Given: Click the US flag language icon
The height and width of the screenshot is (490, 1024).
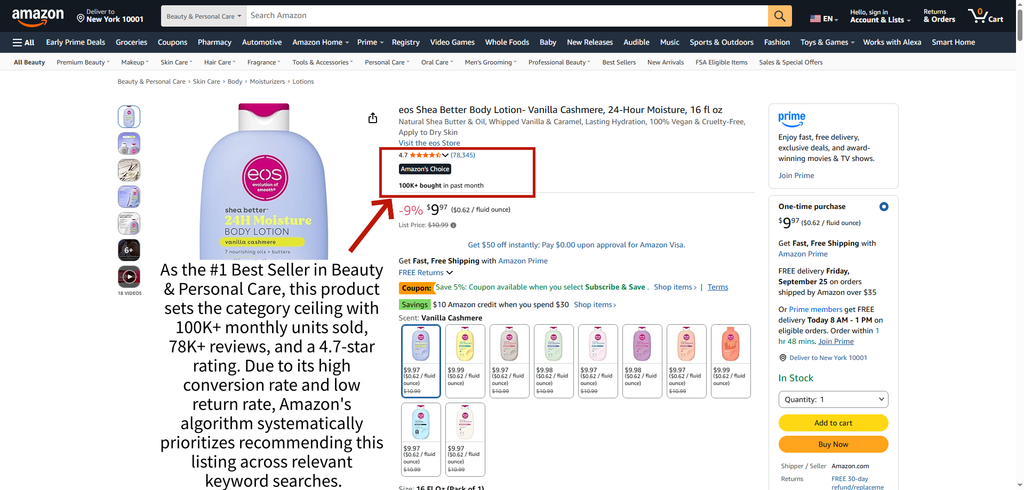Looking at the screenshot, I should 816,19.
